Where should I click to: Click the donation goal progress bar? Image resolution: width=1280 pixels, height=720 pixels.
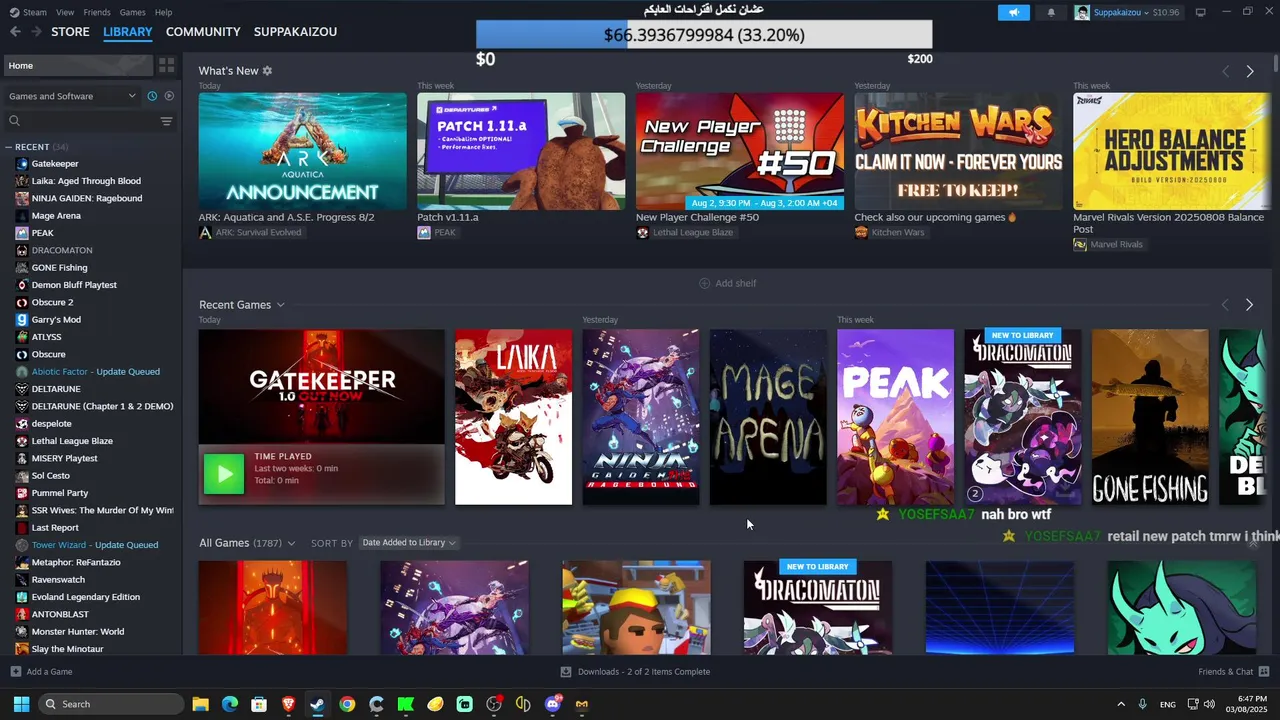pyautogui.click(x=704, y=35)
